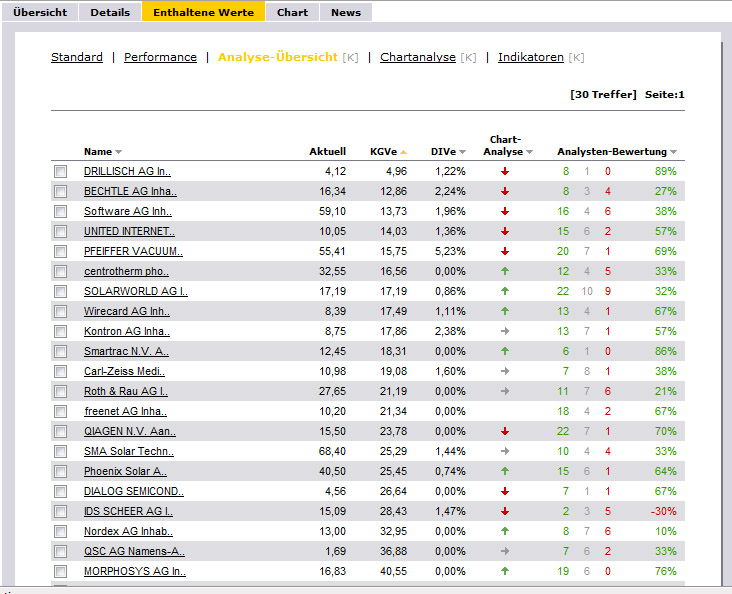Open the DIALOG SEMICOND.. link
732x594 pixels.
point(134,491)
